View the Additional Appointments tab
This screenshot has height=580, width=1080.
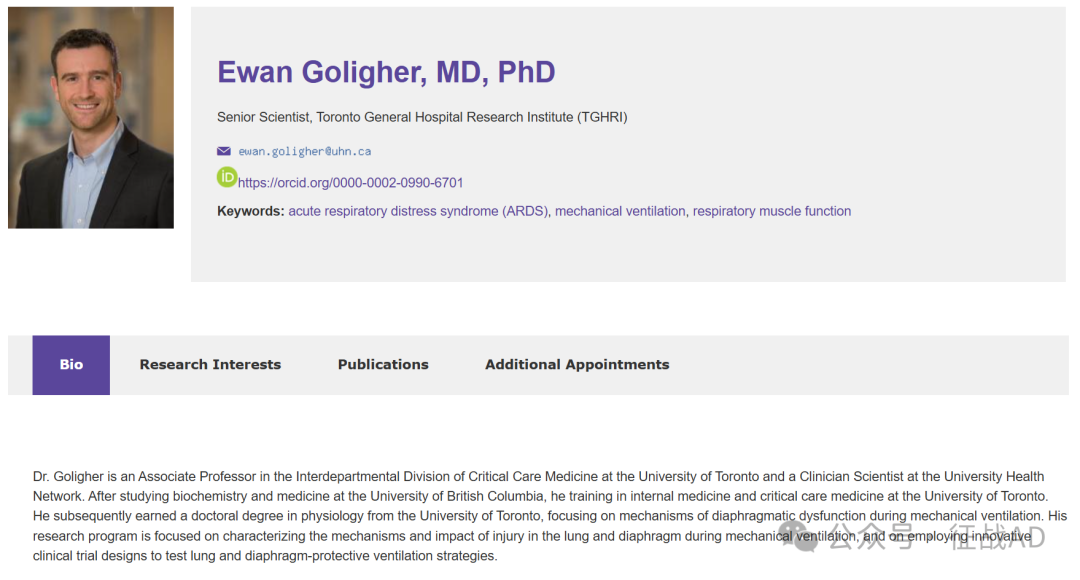point(577,365)
